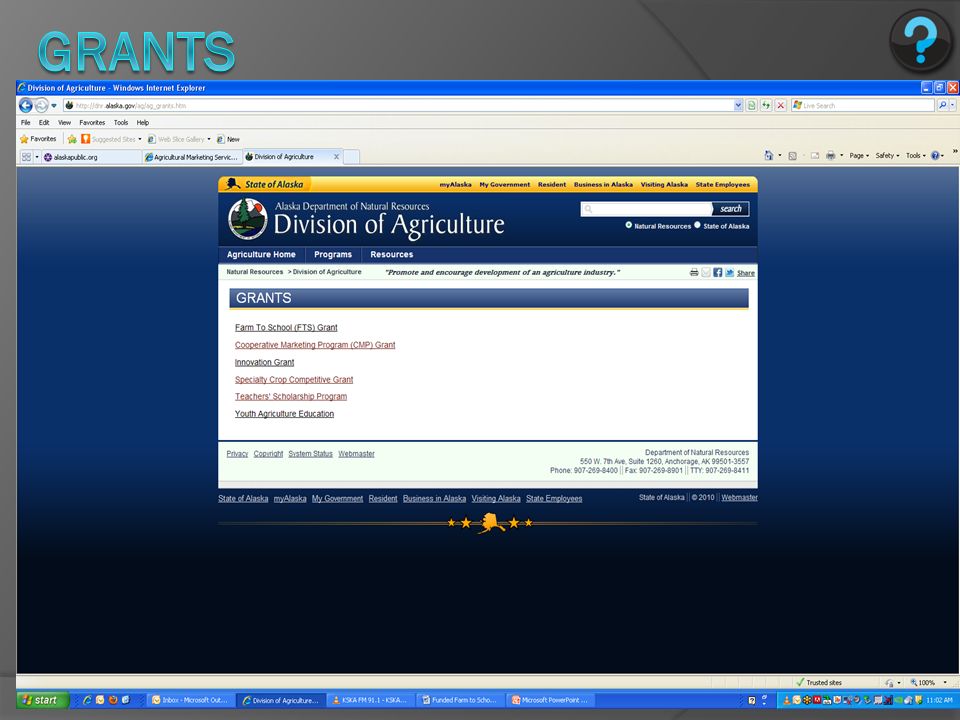Click the Windows Start button
960x720 pixels.
tap(42, 700)
